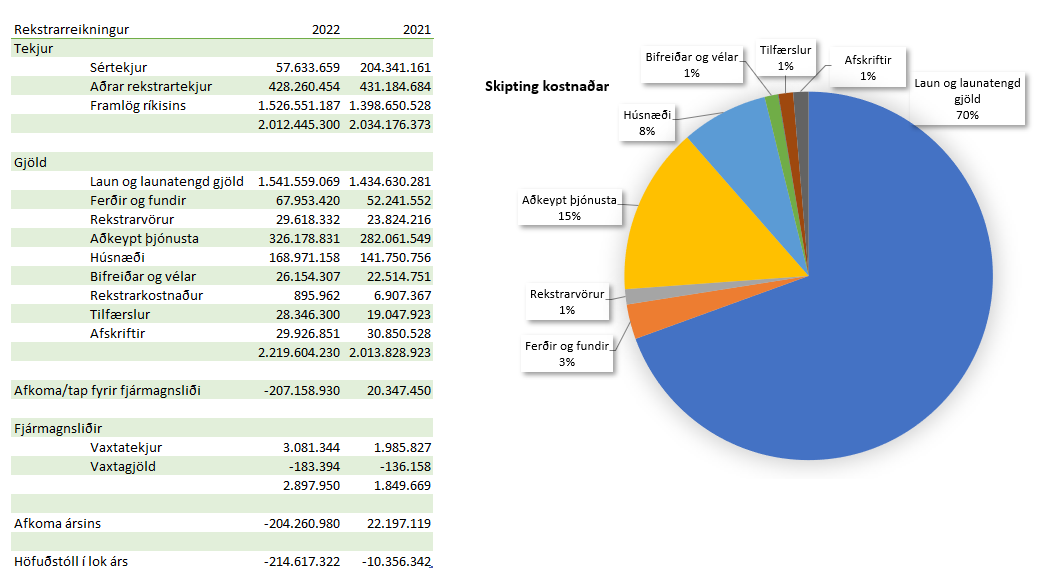Click the 2022 column header

(326, 29)
